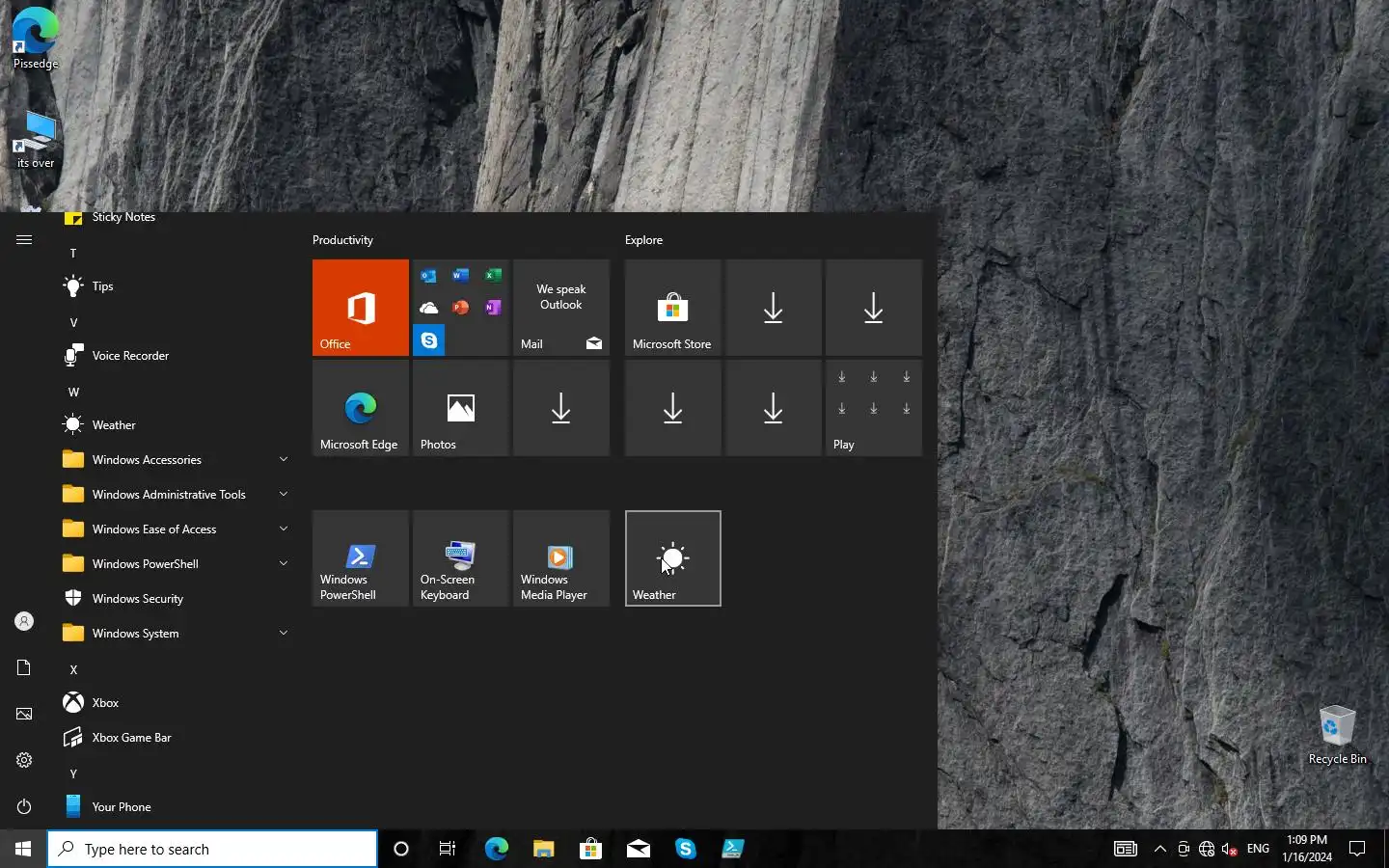Click the Productivity group heading

342,240
